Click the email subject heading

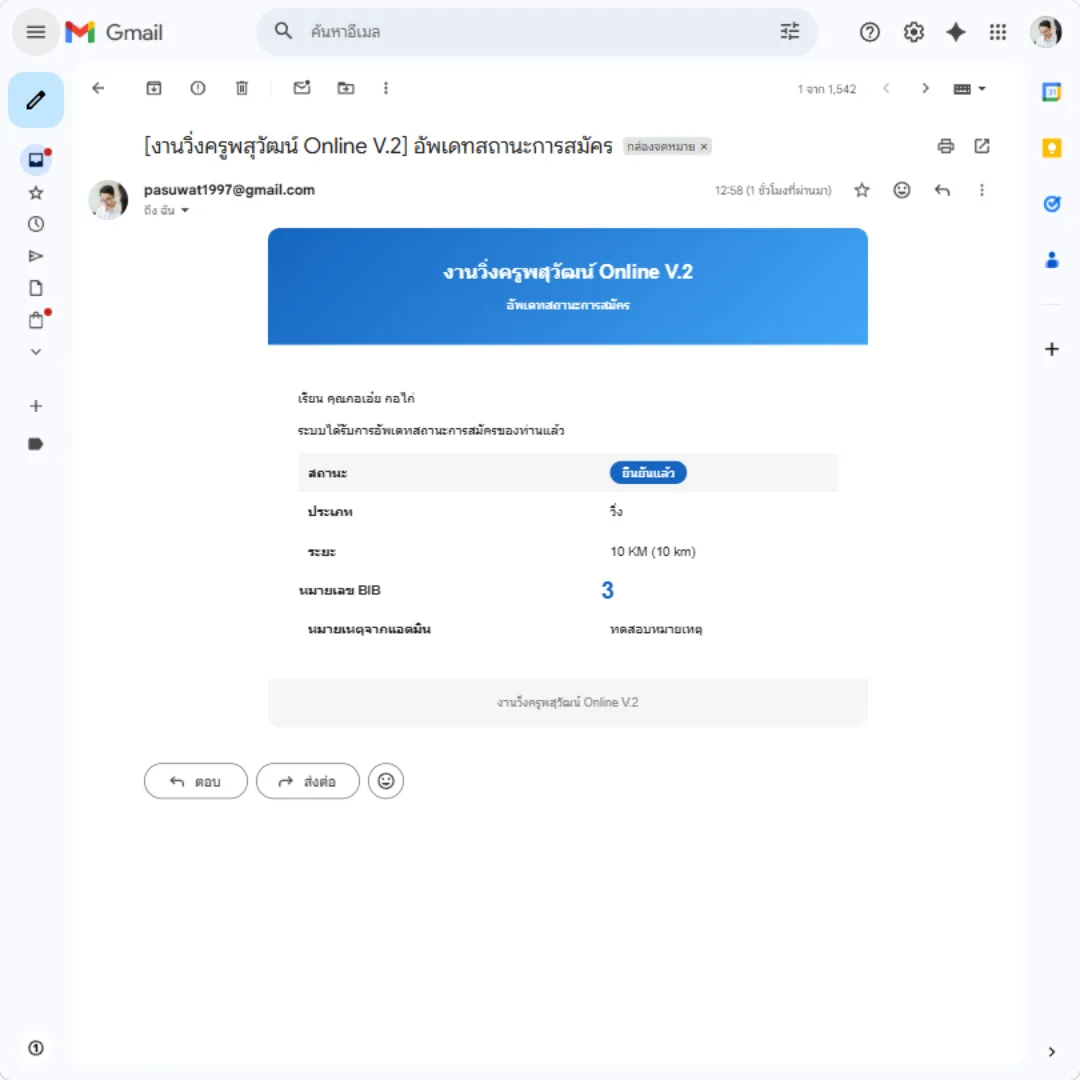tap(378, 146)
